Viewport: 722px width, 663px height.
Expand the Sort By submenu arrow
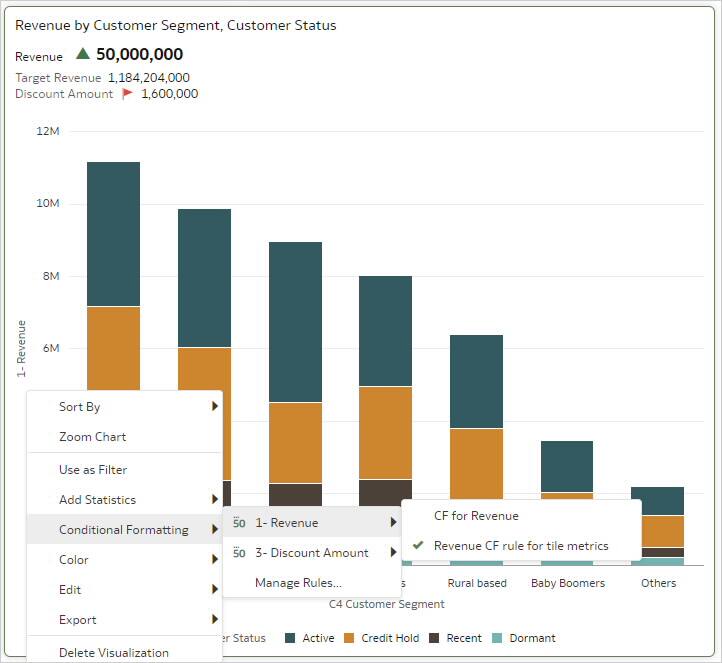coord(214,407)
